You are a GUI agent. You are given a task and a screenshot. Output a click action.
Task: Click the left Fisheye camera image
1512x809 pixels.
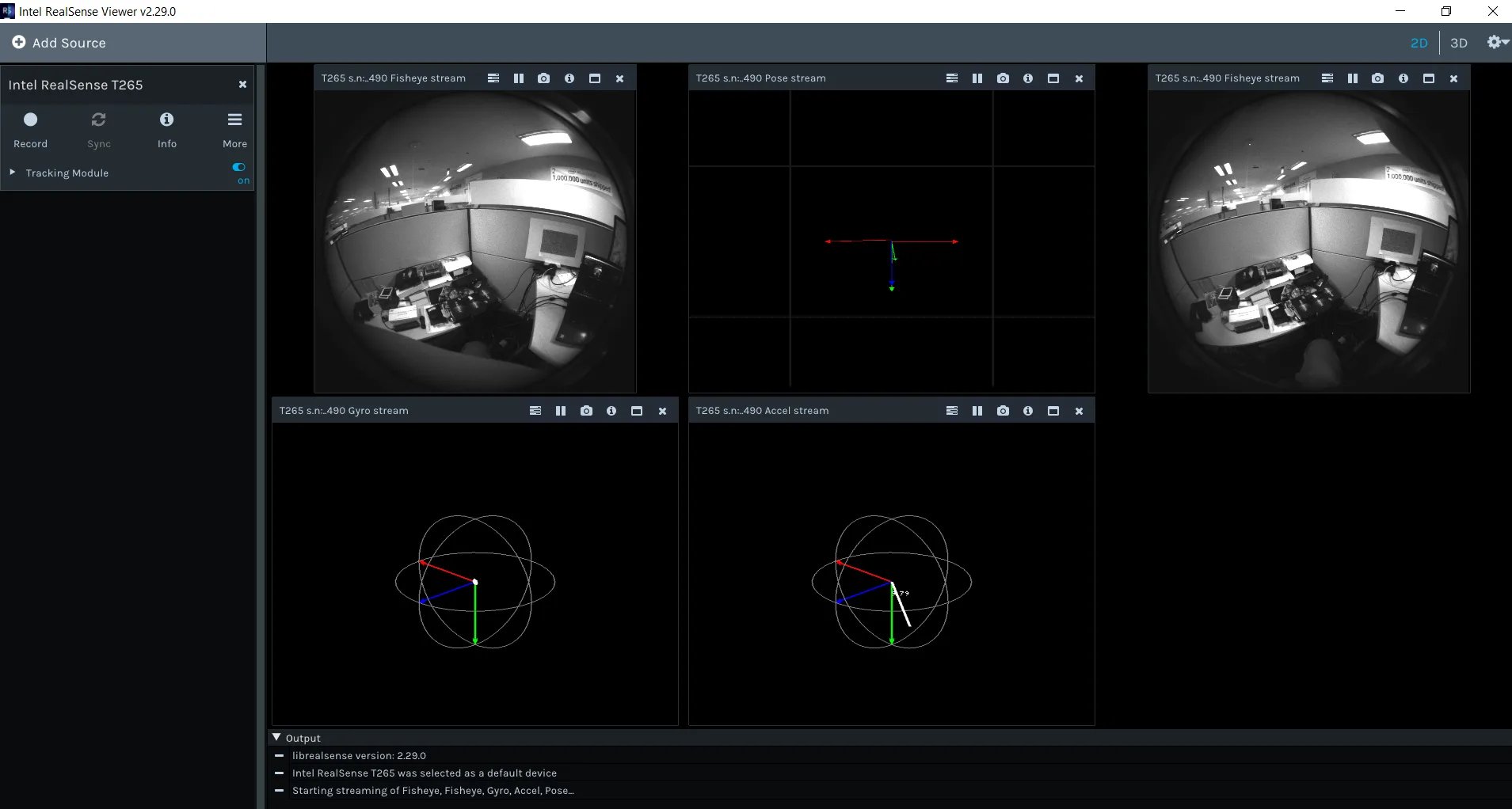click(x=475, y=241)
